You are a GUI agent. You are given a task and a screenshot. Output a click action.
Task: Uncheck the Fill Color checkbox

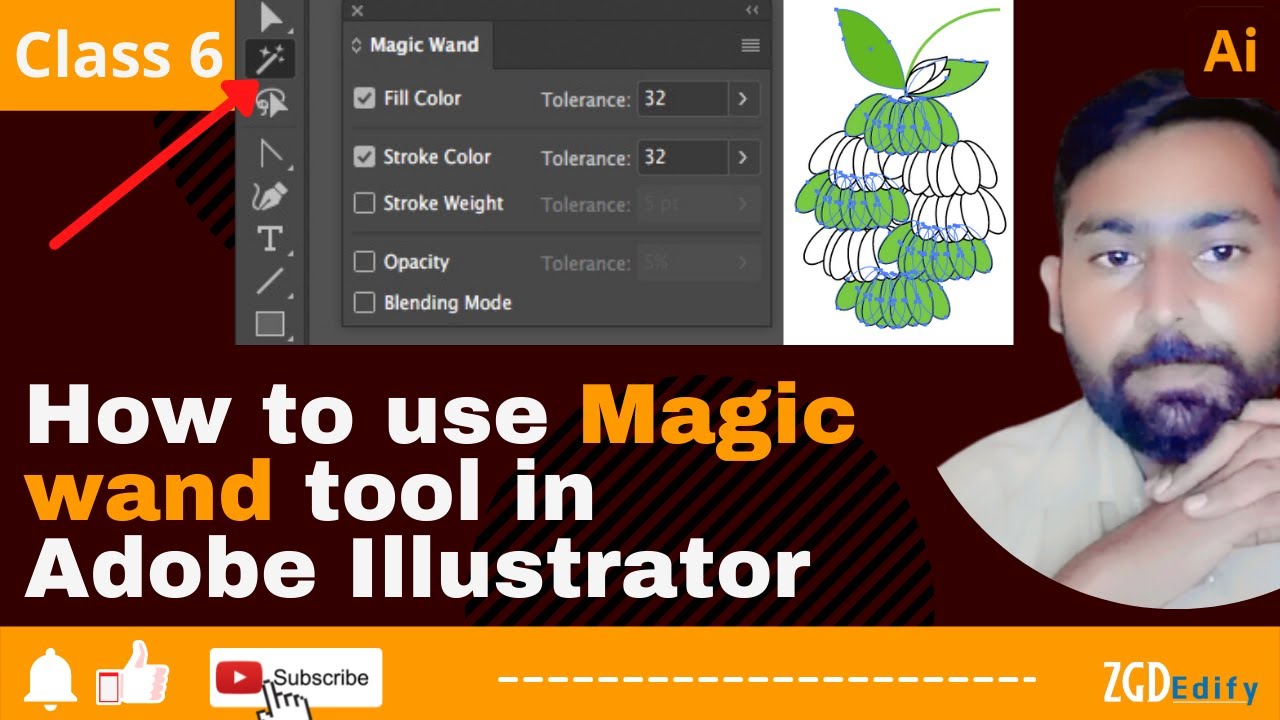tap(364, 98)
